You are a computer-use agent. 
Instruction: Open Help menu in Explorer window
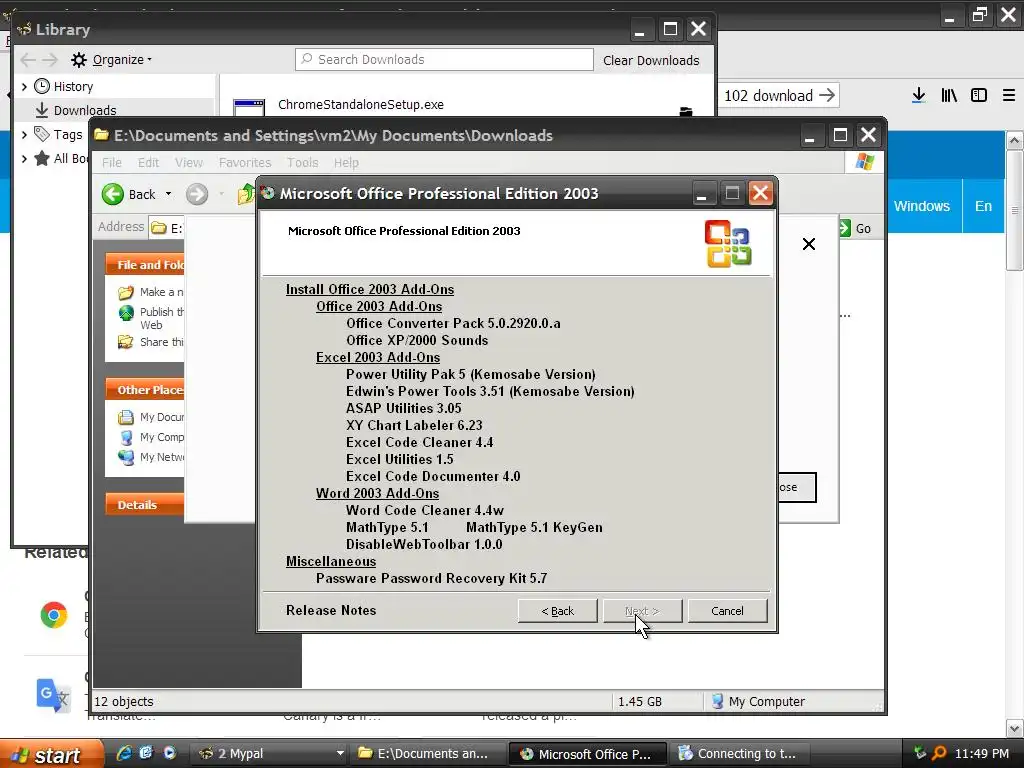(346, 163)
